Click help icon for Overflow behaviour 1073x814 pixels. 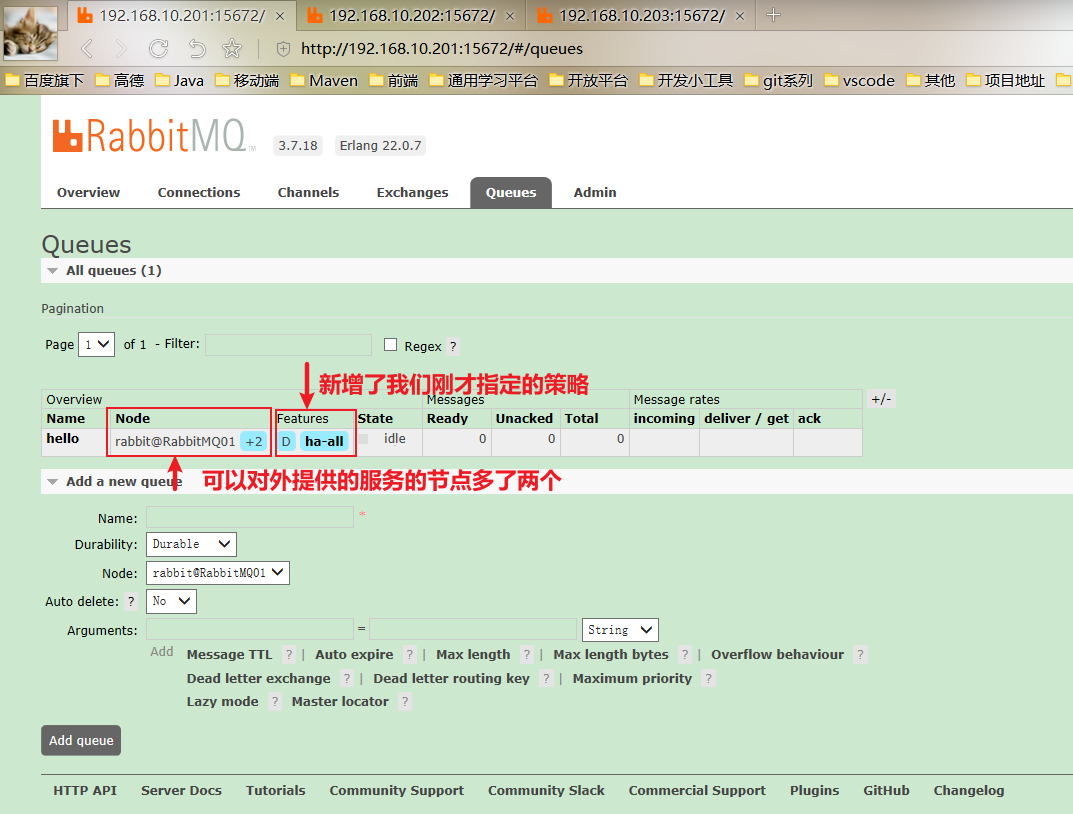point(861,655)
